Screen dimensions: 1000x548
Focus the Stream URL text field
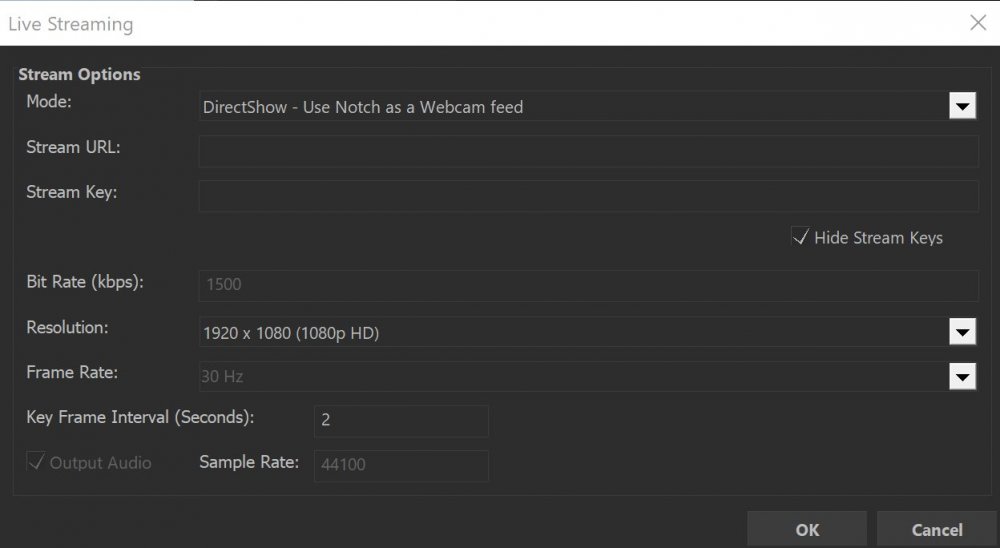coord(588,151)
